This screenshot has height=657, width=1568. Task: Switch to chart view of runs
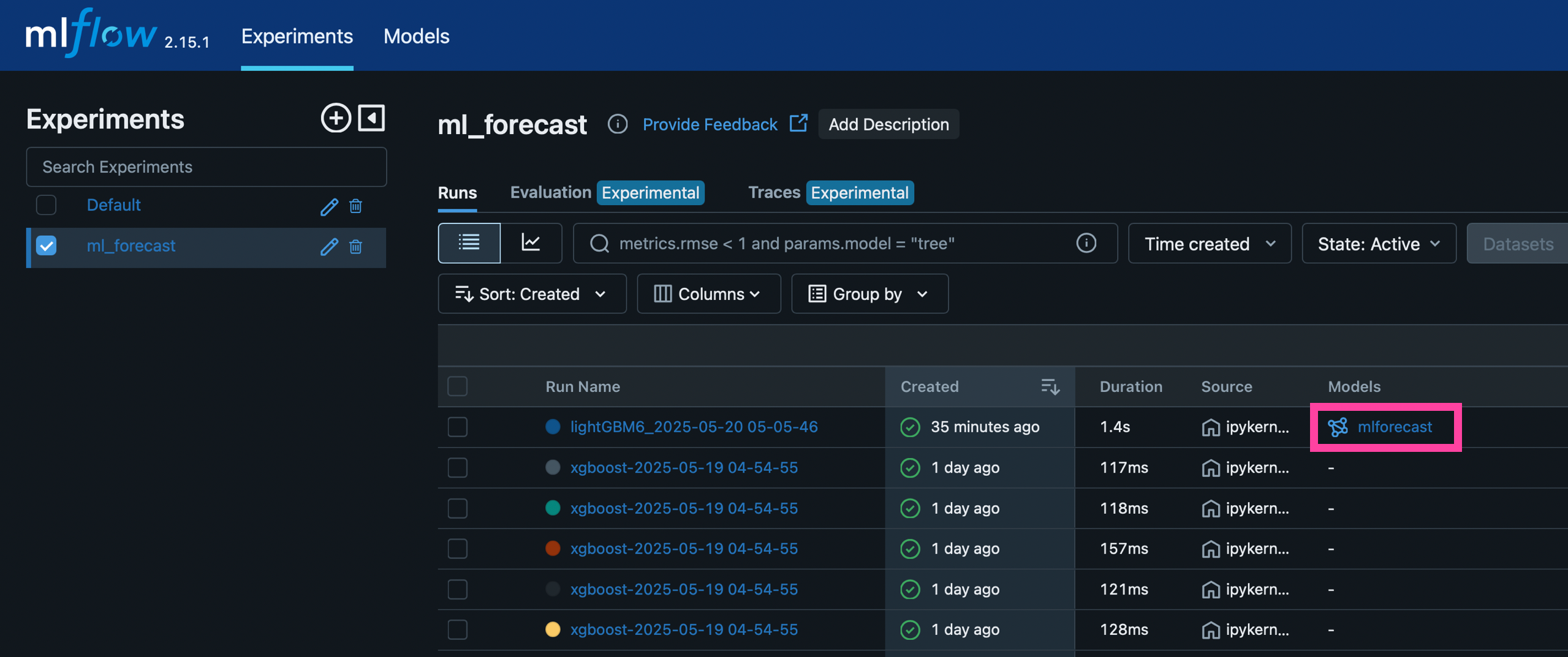point(532,242)
